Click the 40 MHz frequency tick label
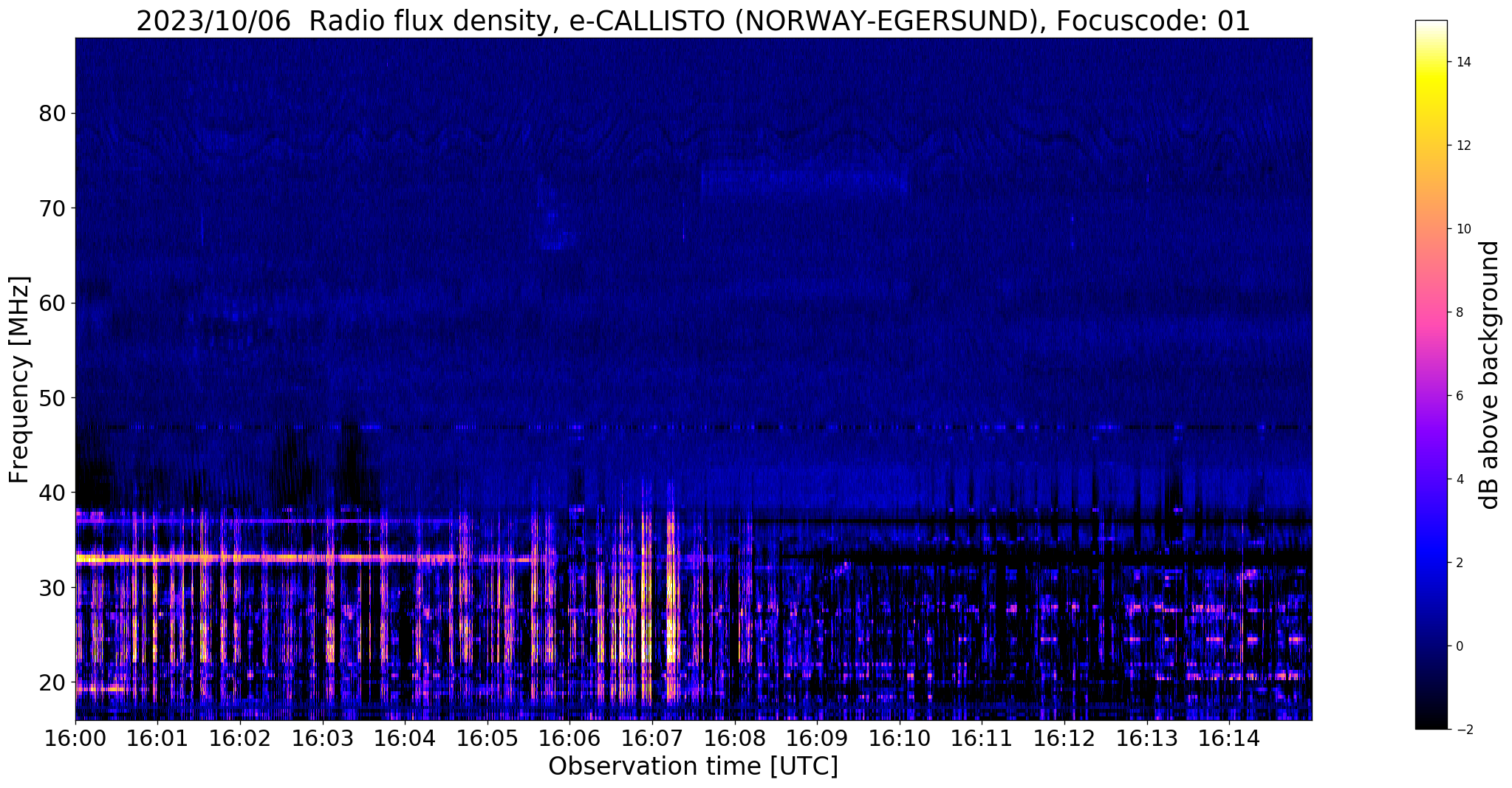 click(x=52, y=493)
